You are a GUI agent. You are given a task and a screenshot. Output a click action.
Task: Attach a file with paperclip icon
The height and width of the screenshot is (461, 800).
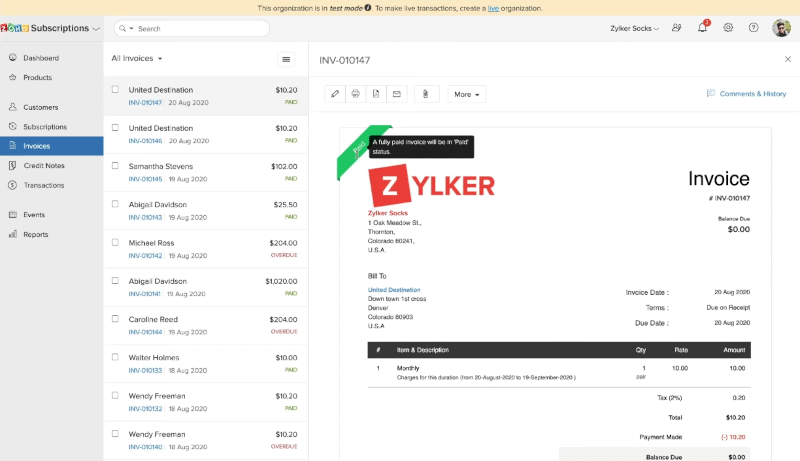(x=426, y=94)
